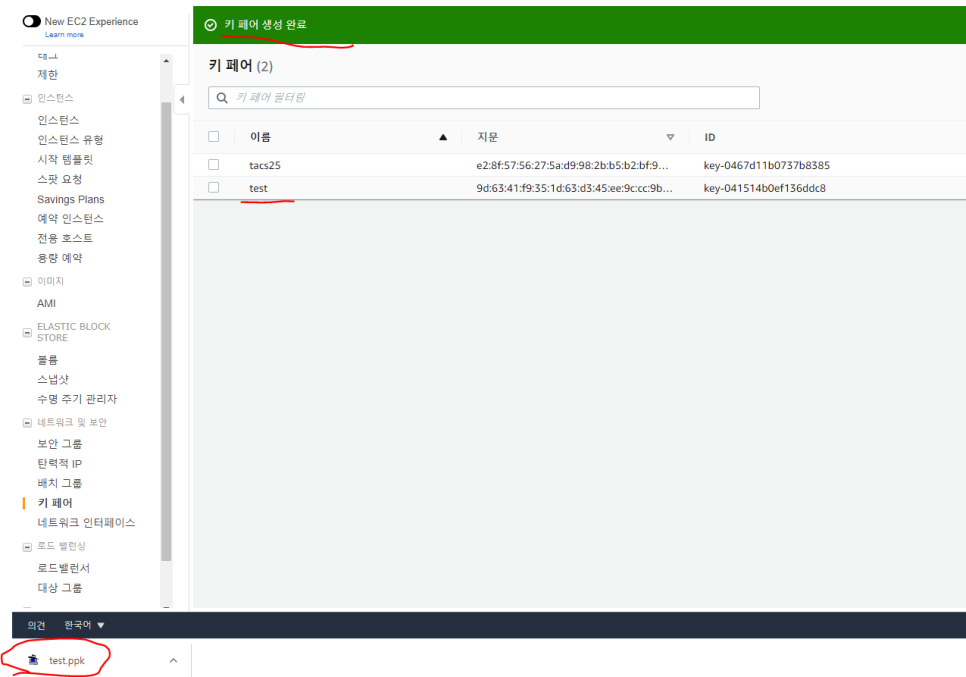The image size is (966, 677).
Task: Click the 이름 column header
Action: click(x=260, y=137)
